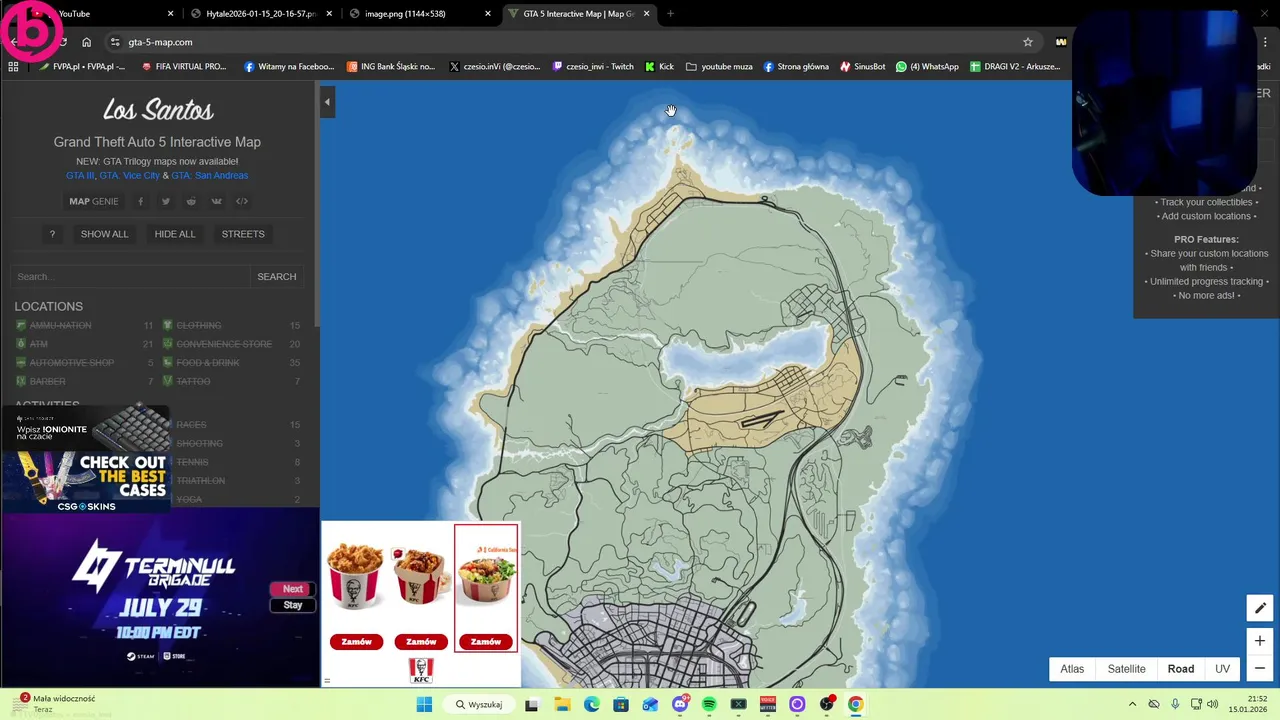Switch to the Hytale2026 image tab

point(259,14)
